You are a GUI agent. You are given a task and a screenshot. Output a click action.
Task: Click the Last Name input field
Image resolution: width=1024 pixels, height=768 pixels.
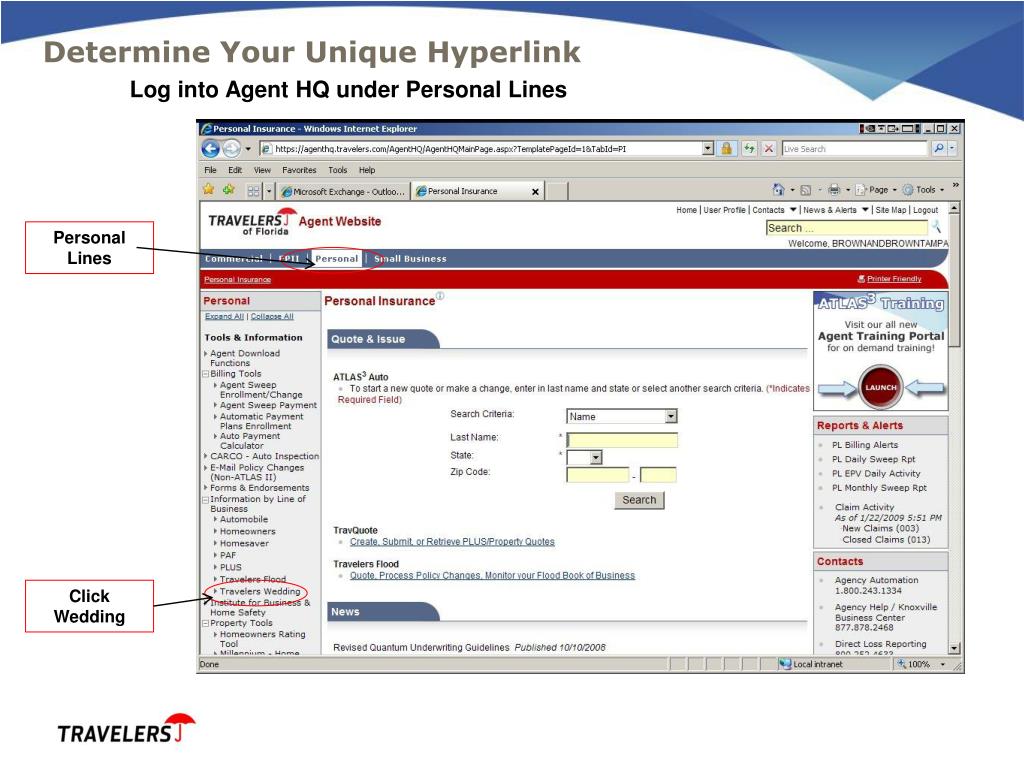[x=622, y=440]
